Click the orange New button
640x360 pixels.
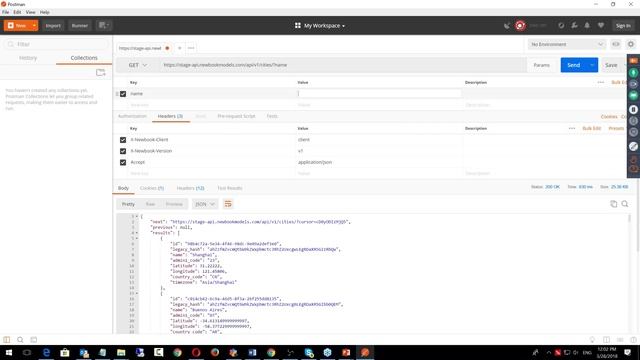click(17, 25)
